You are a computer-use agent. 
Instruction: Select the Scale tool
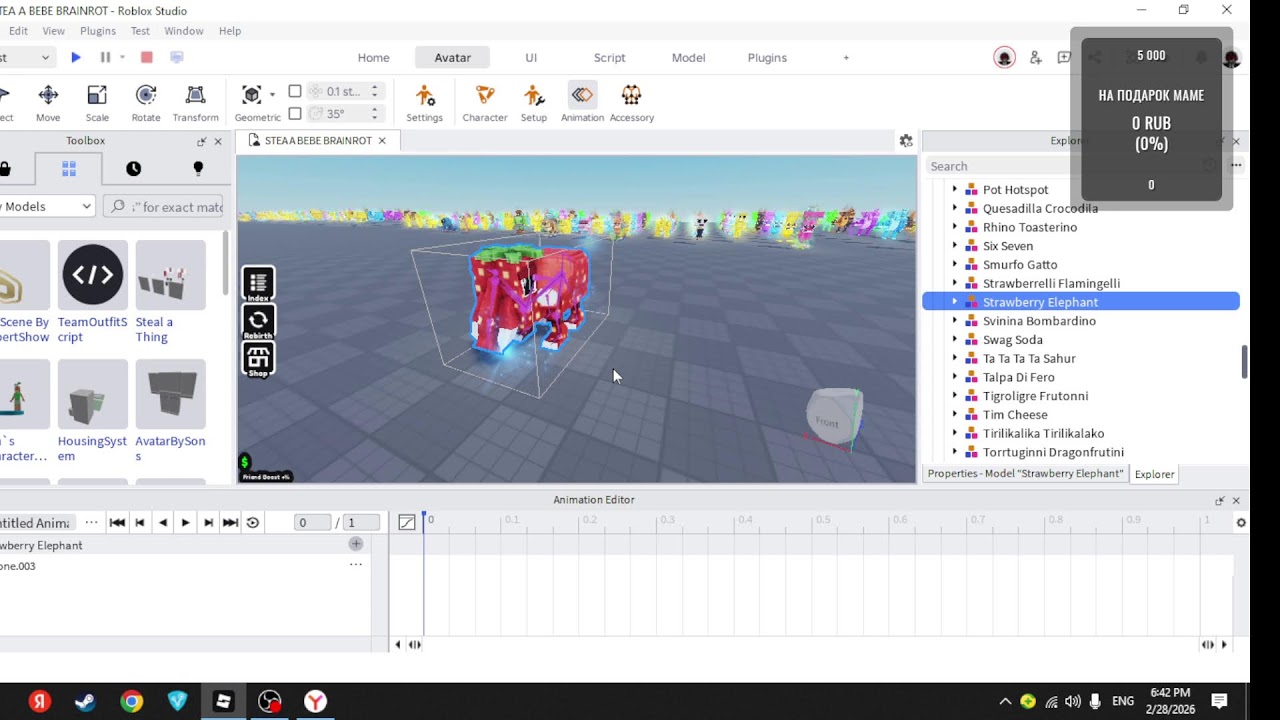97,103
